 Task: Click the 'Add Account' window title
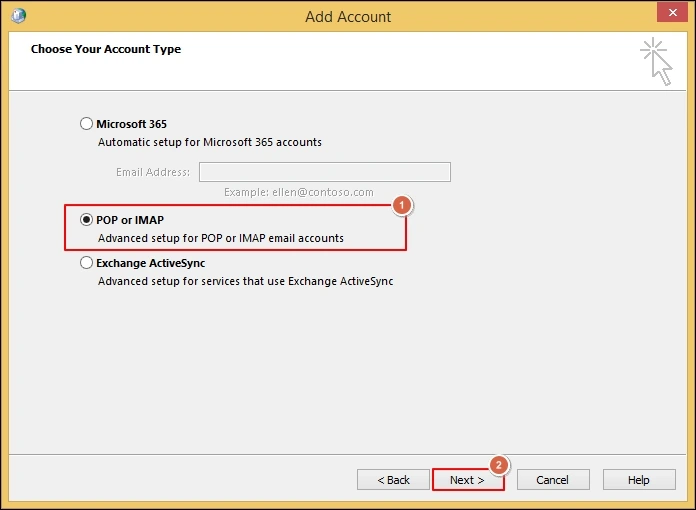[348, 17]
